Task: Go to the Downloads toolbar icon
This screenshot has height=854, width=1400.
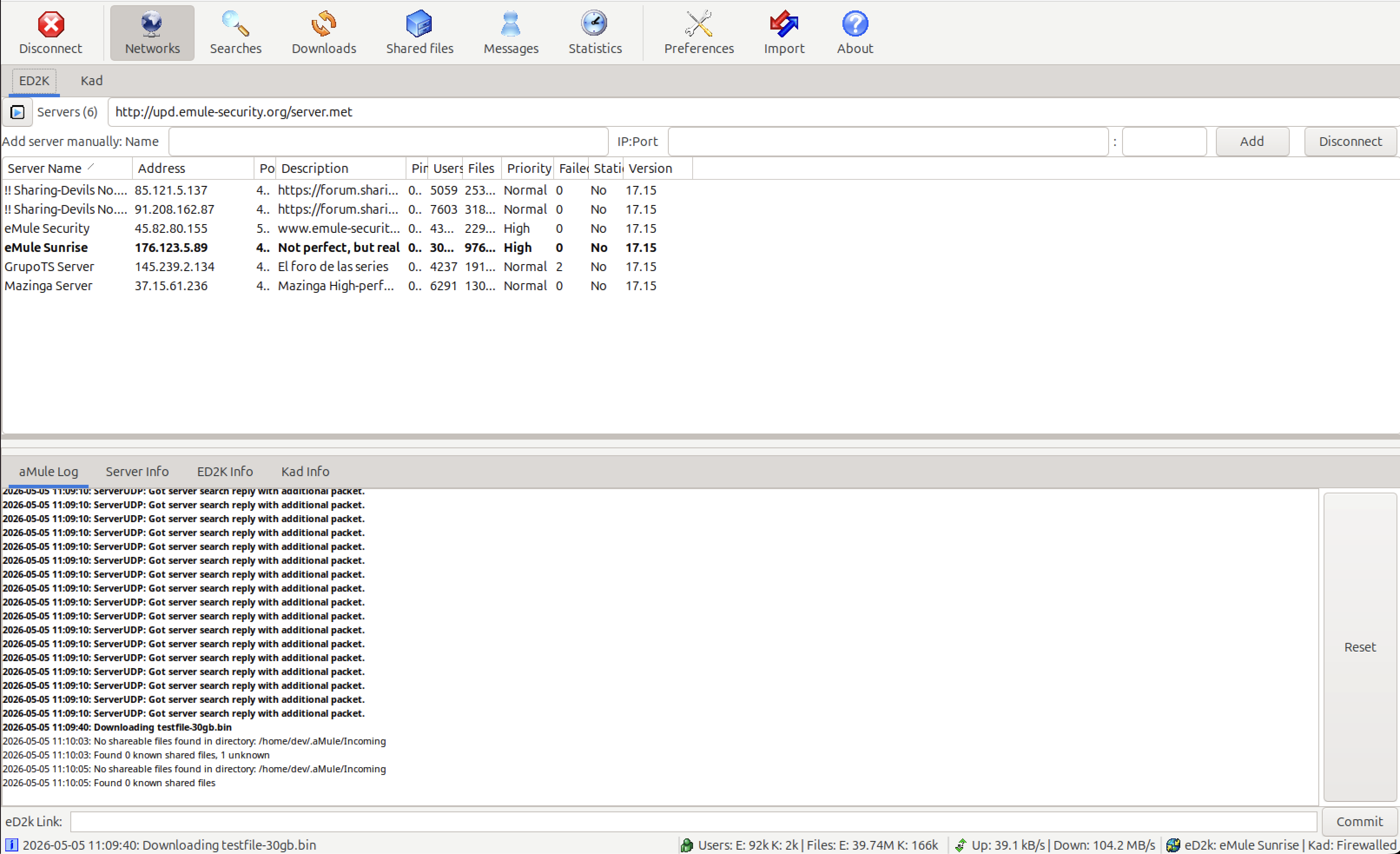Action: click(x=324, y=33)
